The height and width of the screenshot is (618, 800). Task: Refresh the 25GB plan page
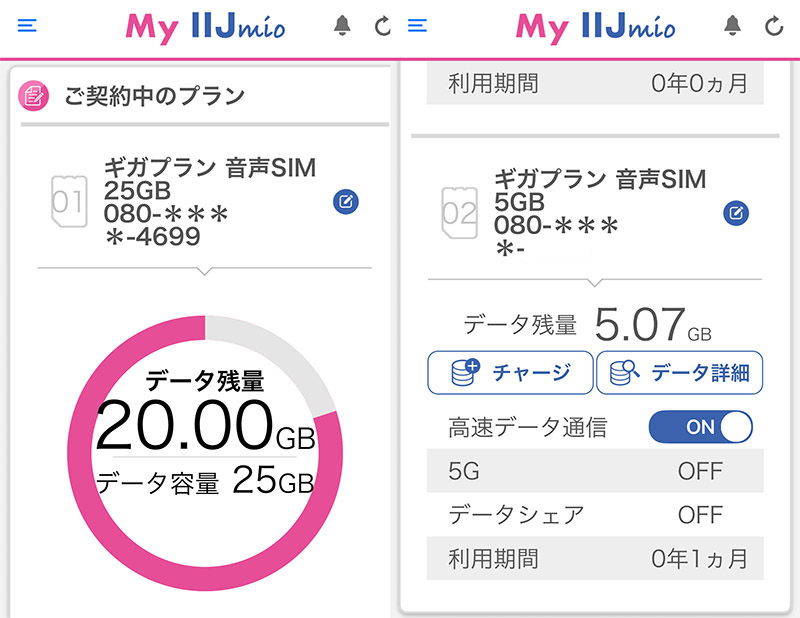point(382,27)
